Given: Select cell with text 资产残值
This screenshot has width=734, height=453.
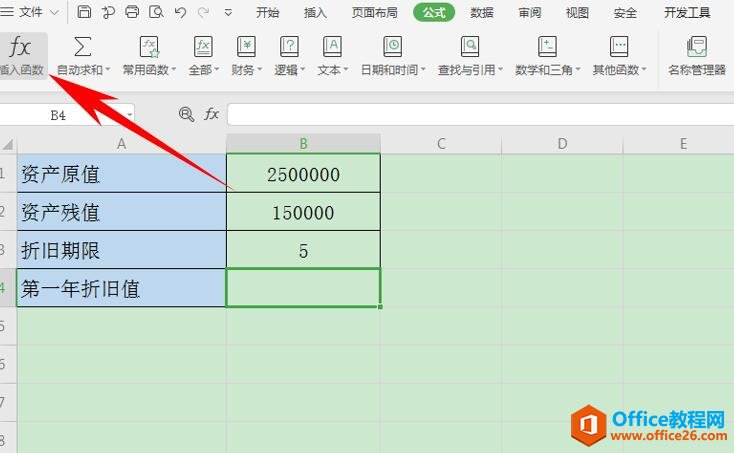Looking at the screenshot, I should (x=121, y=212).
